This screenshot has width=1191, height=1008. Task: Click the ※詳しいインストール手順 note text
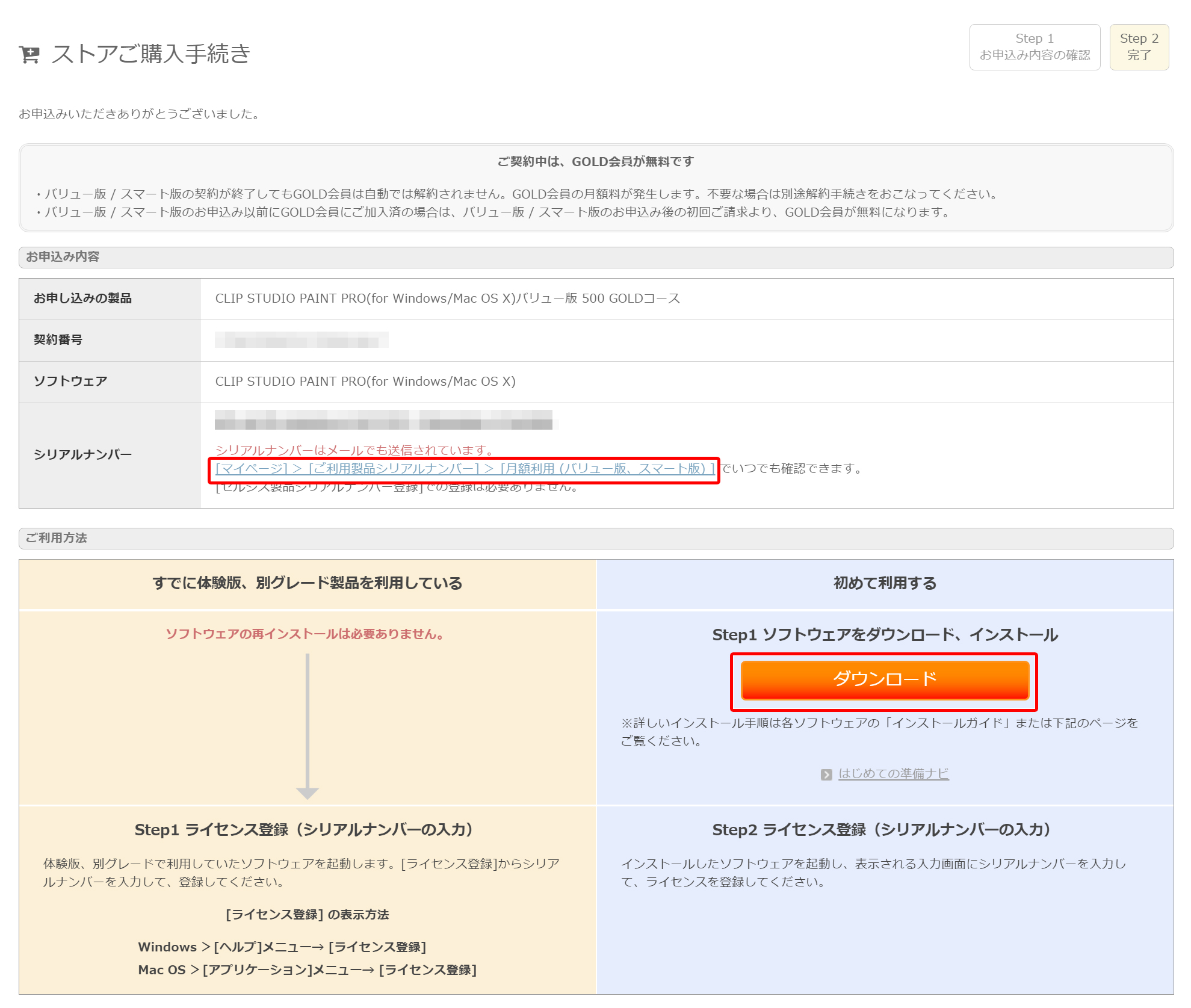tap(879, 732)
